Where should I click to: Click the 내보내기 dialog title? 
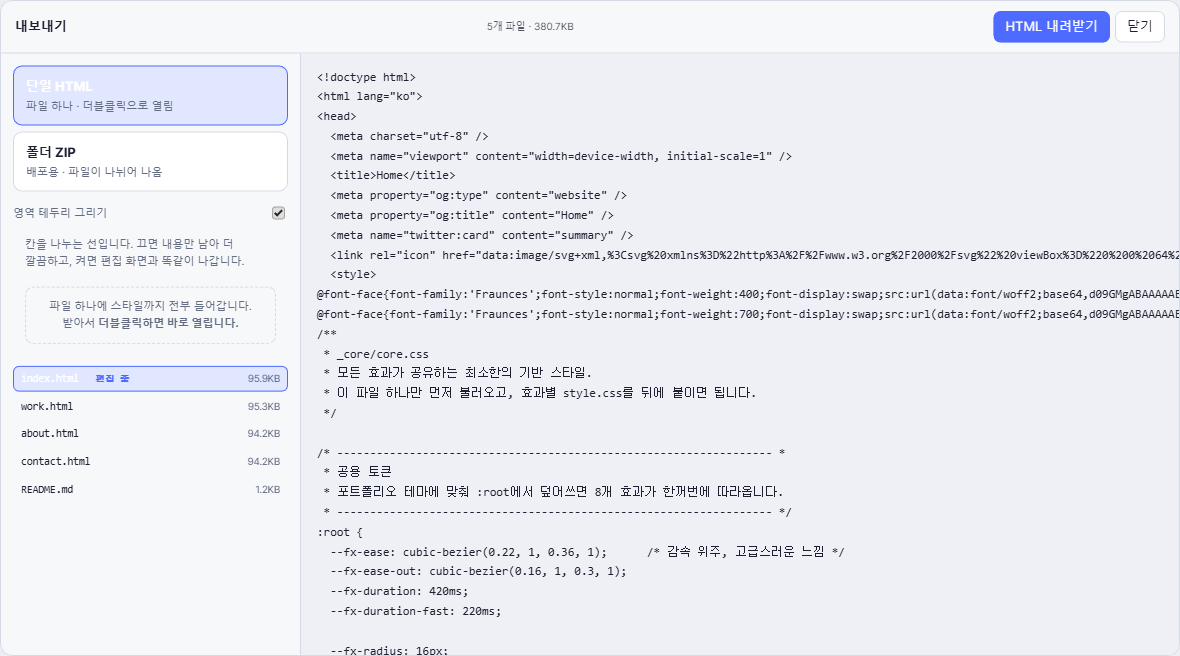point(41,26)
